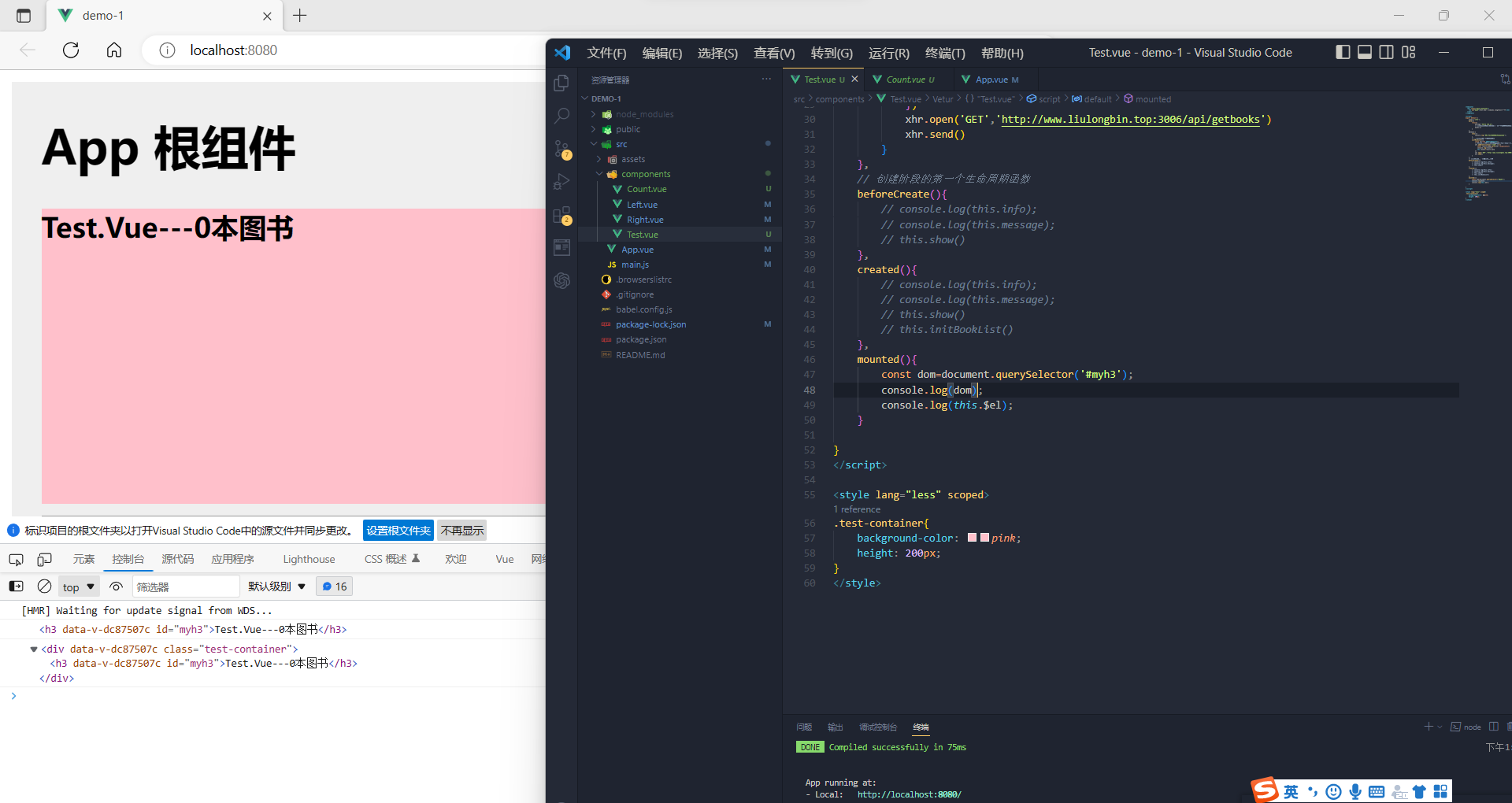This screenshot has width=1512, height=803.
Task: Expand the assets folder
Action: click(x=599, y=159)
